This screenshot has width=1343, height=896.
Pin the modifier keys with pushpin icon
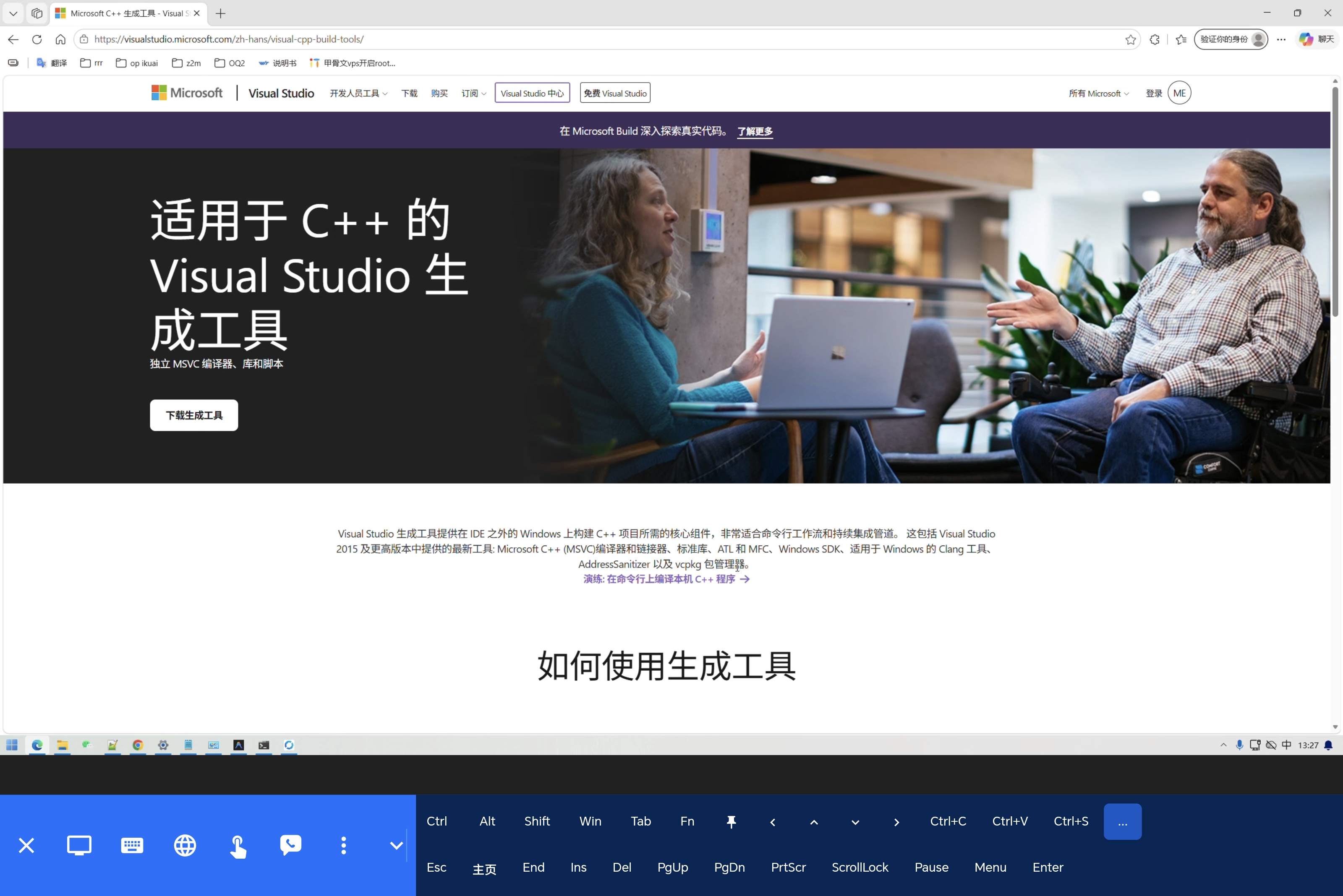(x=731, y=822)
